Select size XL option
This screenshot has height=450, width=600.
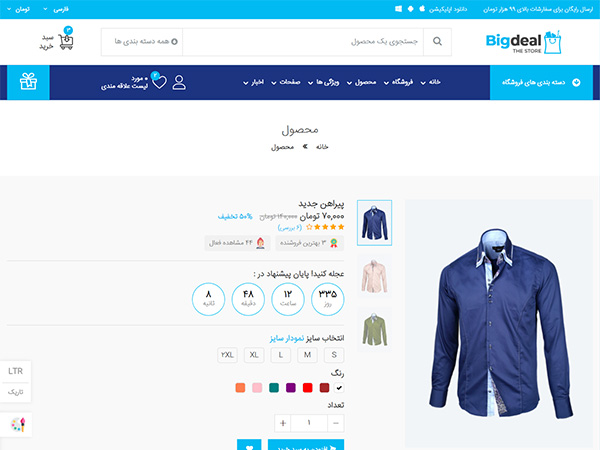[x=254, y=355]
